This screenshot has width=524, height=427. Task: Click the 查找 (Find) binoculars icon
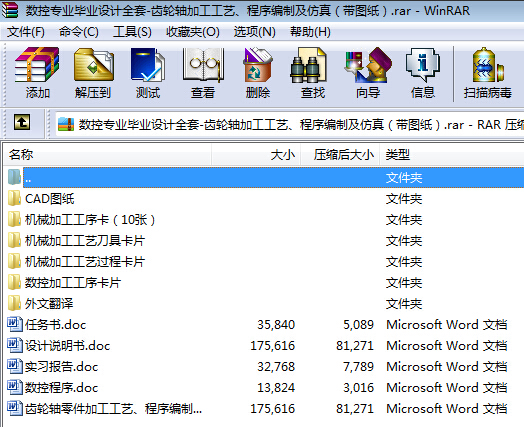pyautogui.click(x=308, y=65)
